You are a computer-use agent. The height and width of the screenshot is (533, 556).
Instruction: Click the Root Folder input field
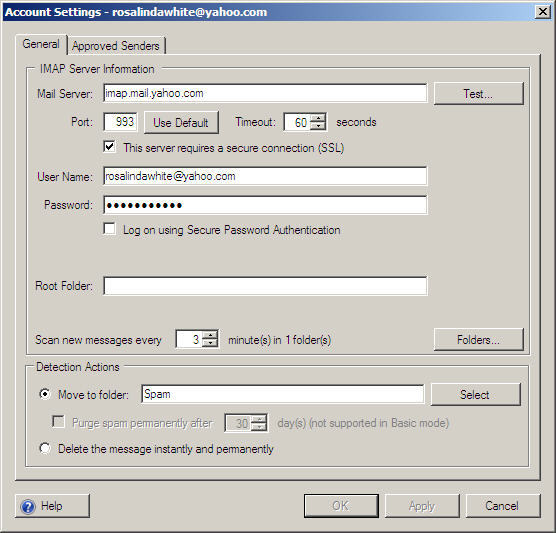(265, 286)
